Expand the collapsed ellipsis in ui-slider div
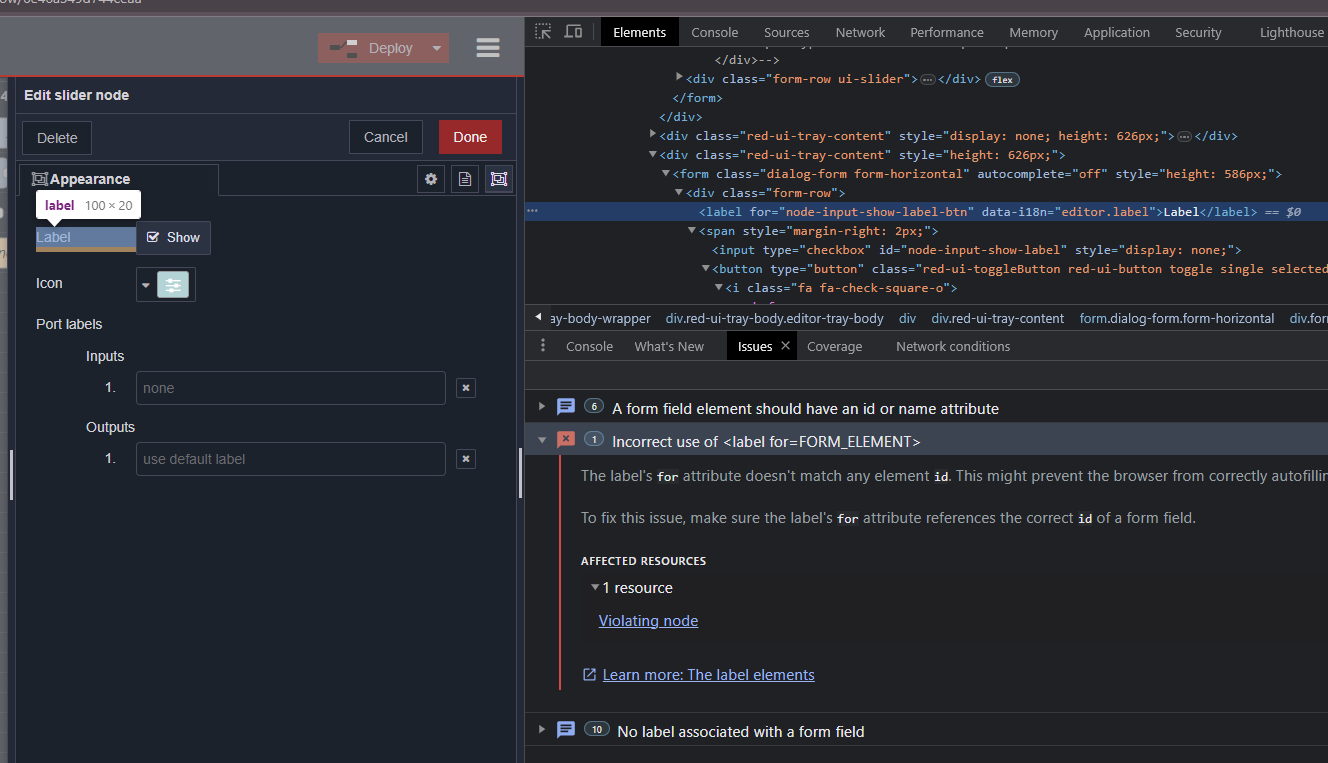The image size is (1328, 763). click(927, 79)
